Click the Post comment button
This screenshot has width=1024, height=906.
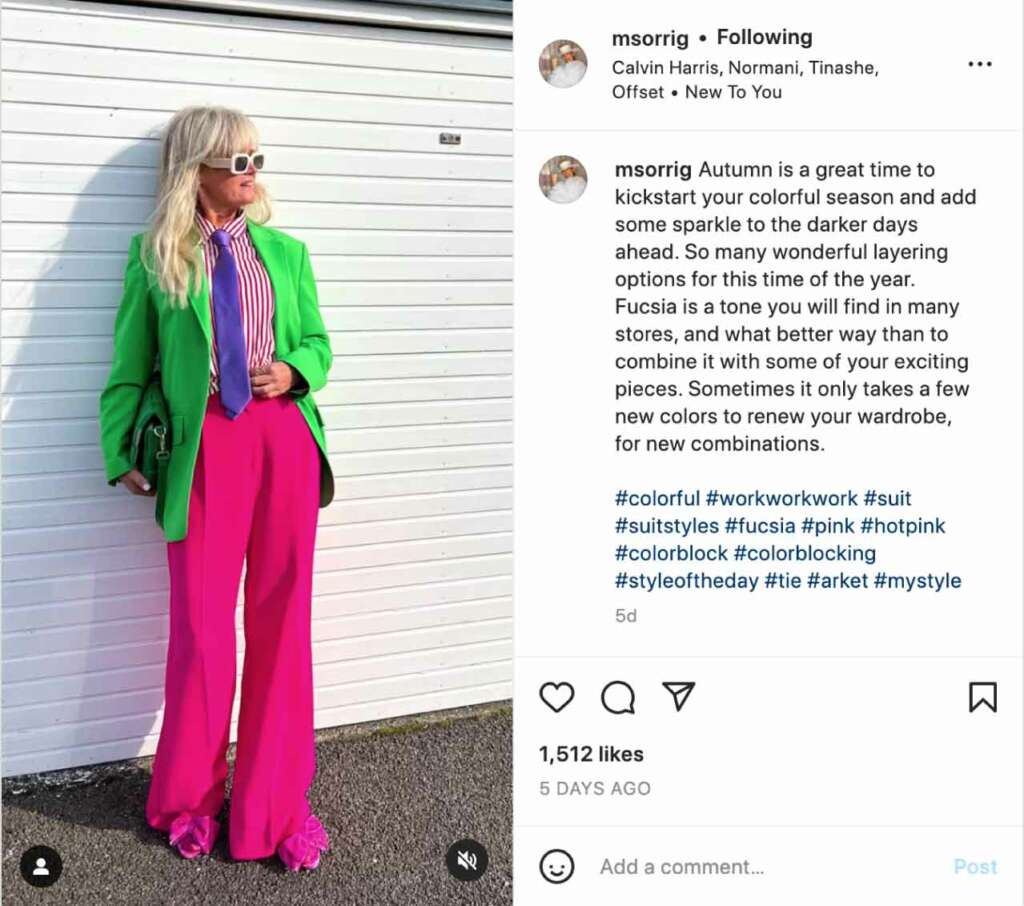975,867
